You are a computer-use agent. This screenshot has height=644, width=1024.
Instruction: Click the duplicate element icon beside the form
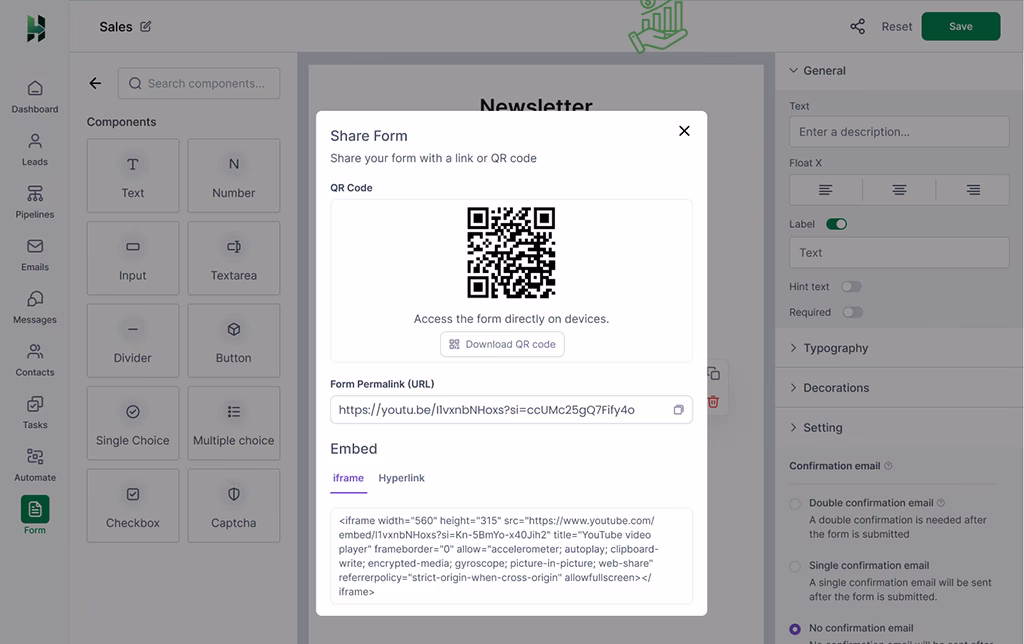click(714, 374)
